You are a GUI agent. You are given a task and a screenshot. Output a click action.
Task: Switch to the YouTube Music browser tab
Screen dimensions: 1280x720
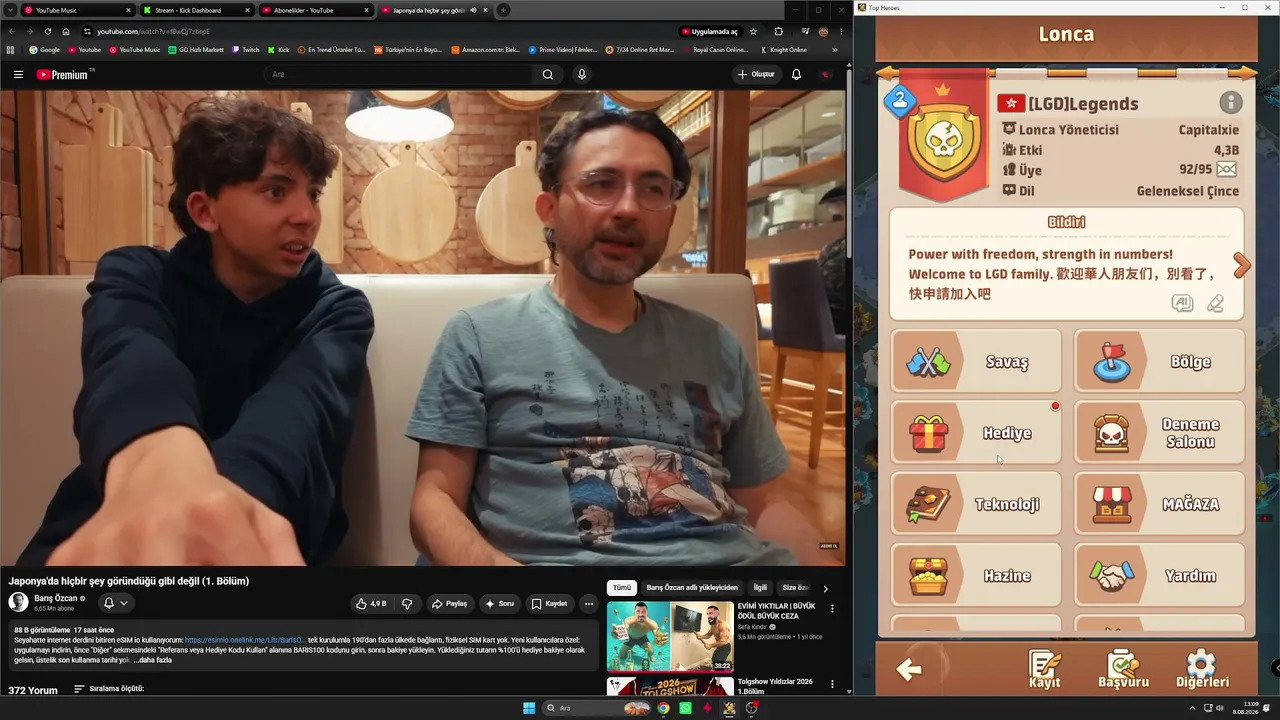pyautogui.click(x=76, y=10)
